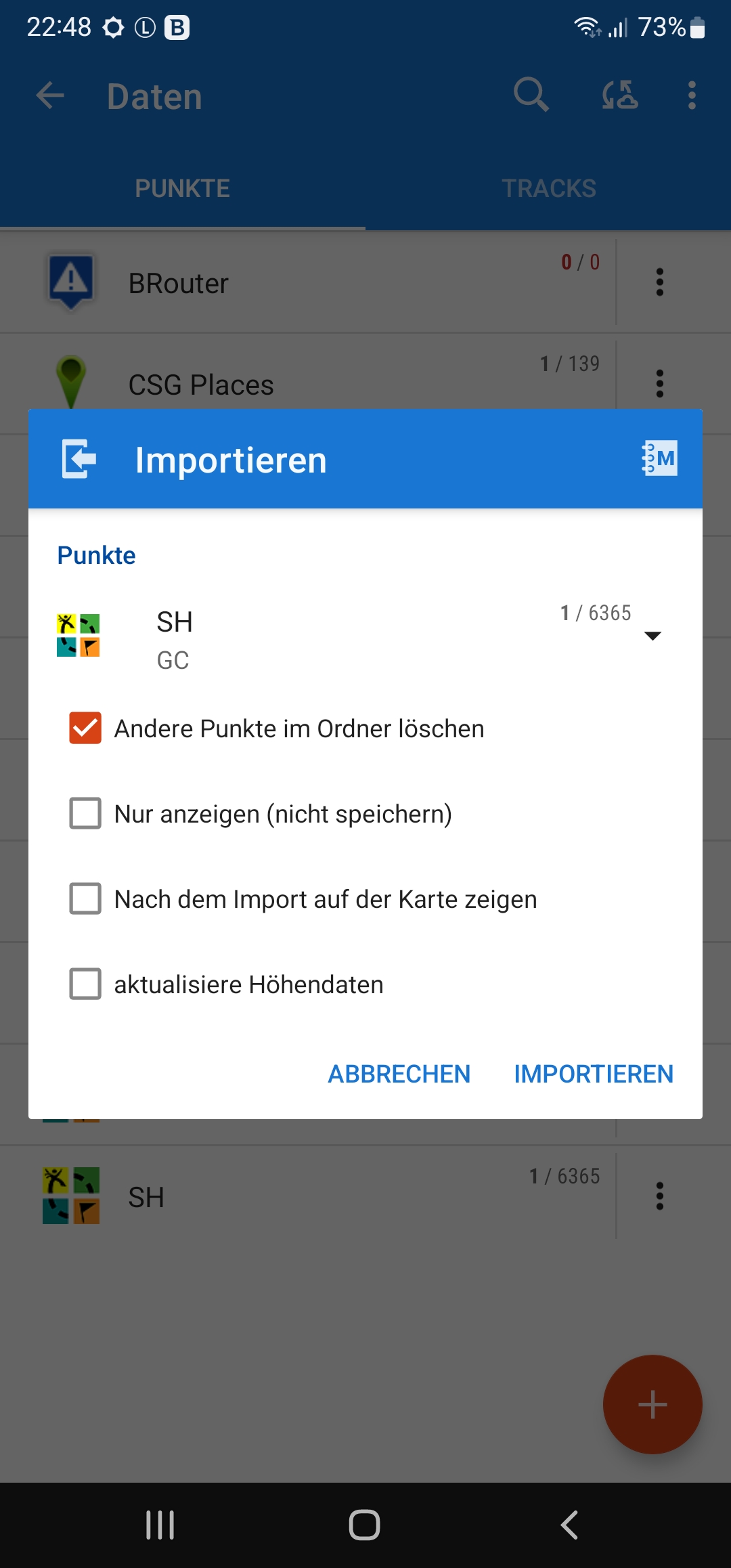Switch to the TRACKS tab
Screen dimensions: 731x1568
(548, 188)
